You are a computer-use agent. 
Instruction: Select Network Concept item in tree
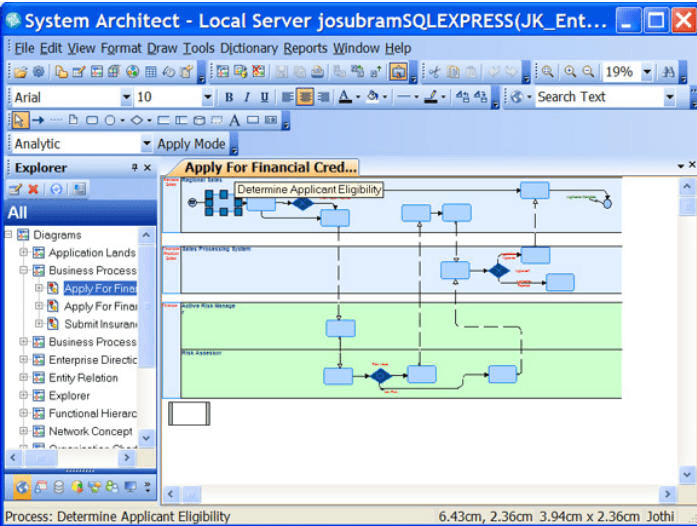pyautogui.click(x=91, y=431)
